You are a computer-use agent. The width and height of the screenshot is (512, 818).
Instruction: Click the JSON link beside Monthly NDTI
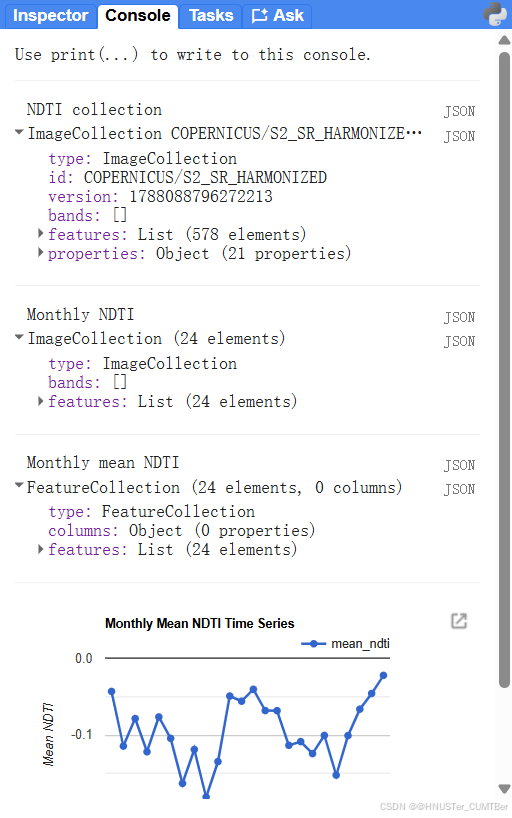459,317
